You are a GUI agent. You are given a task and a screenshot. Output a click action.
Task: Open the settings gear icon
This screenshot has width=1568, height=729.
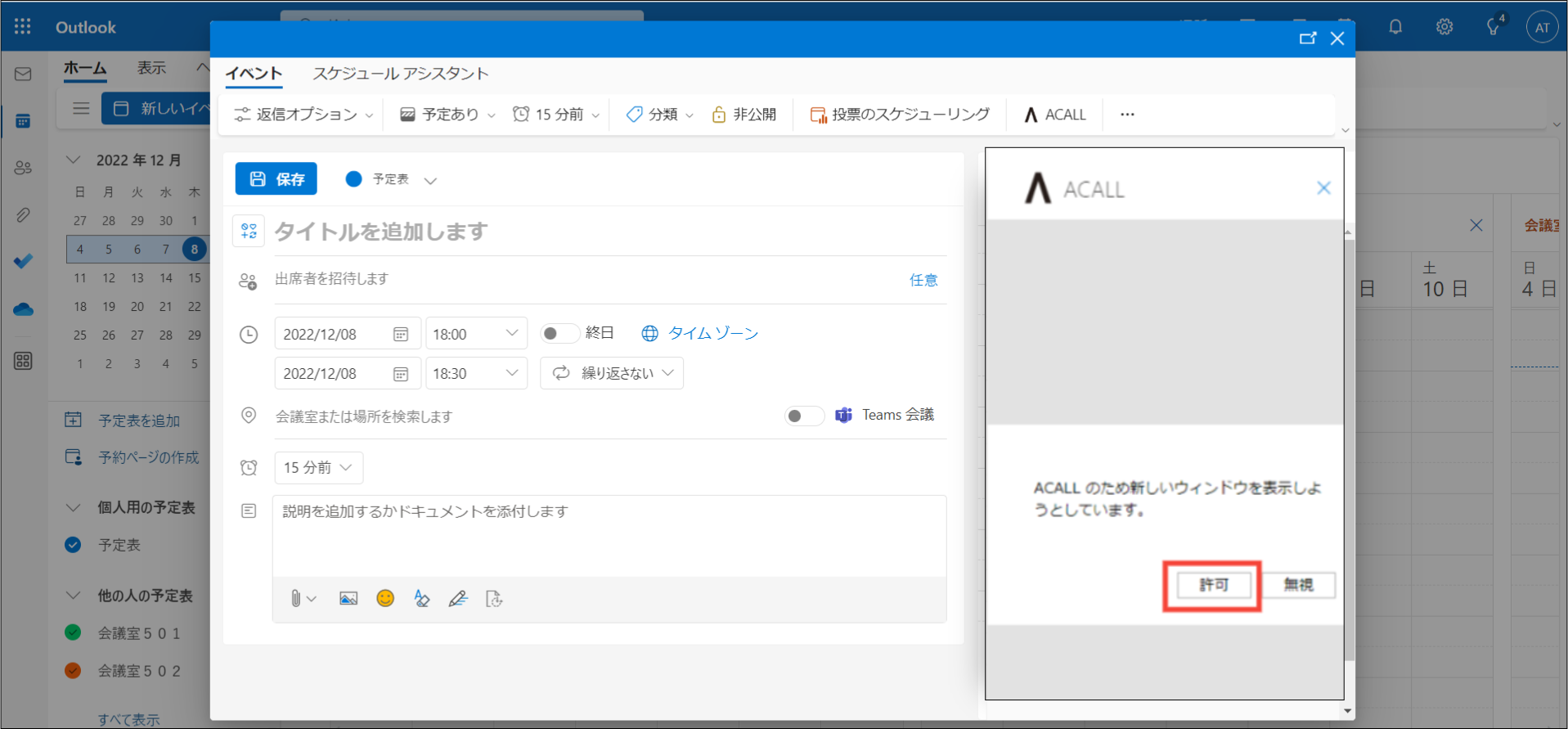click(1444, 27)
